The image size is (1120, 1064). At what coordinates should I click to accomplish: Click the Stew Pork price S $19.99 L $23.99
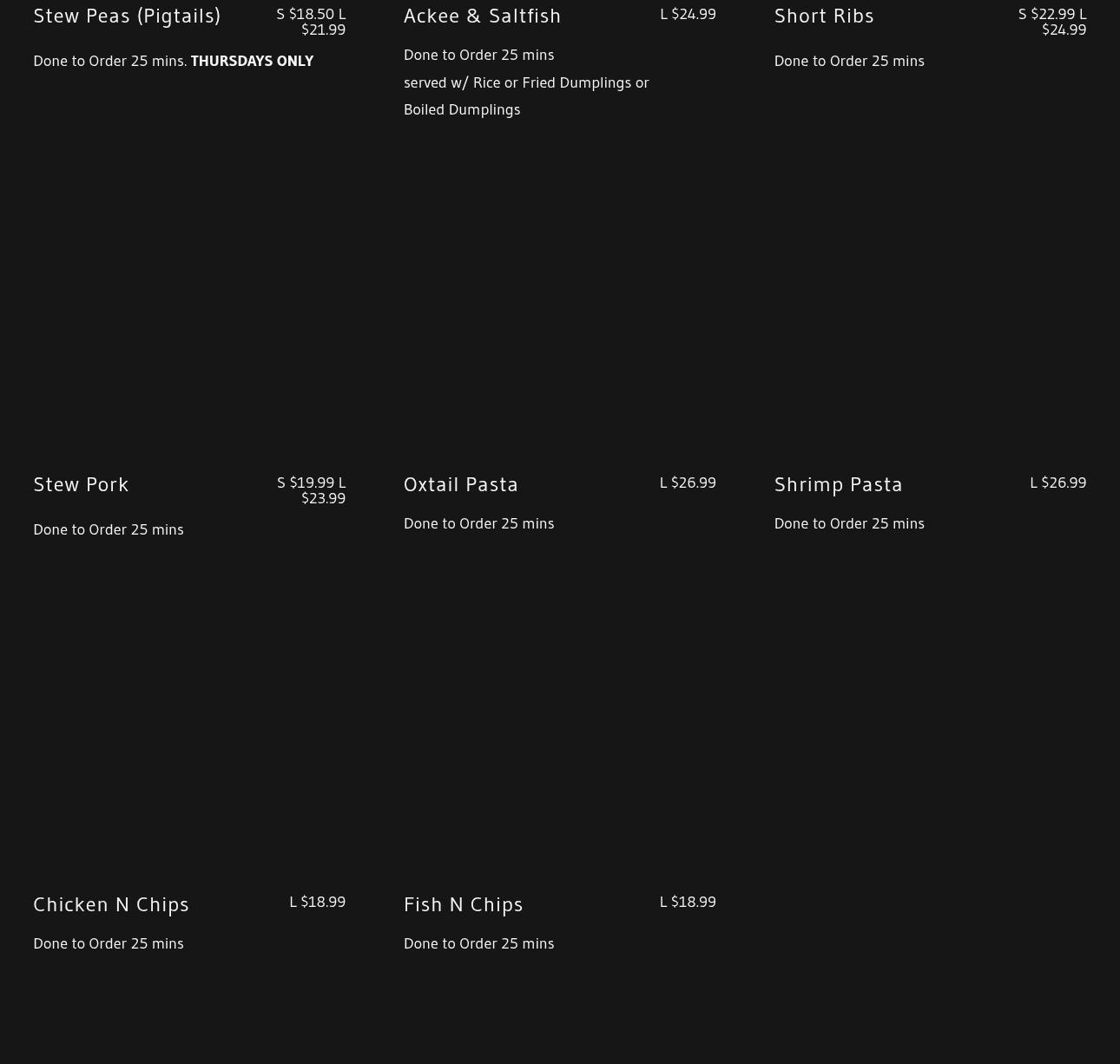311,490
